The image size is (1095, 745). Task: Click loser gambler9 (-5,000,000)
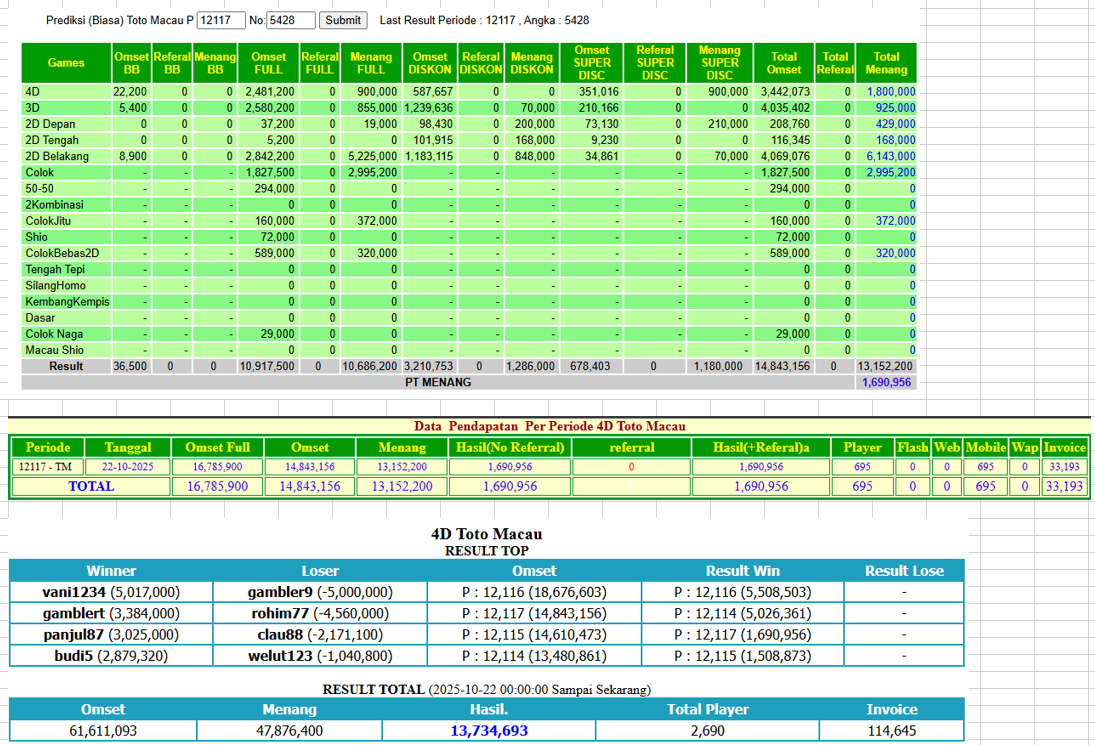(x=320, y=592)
